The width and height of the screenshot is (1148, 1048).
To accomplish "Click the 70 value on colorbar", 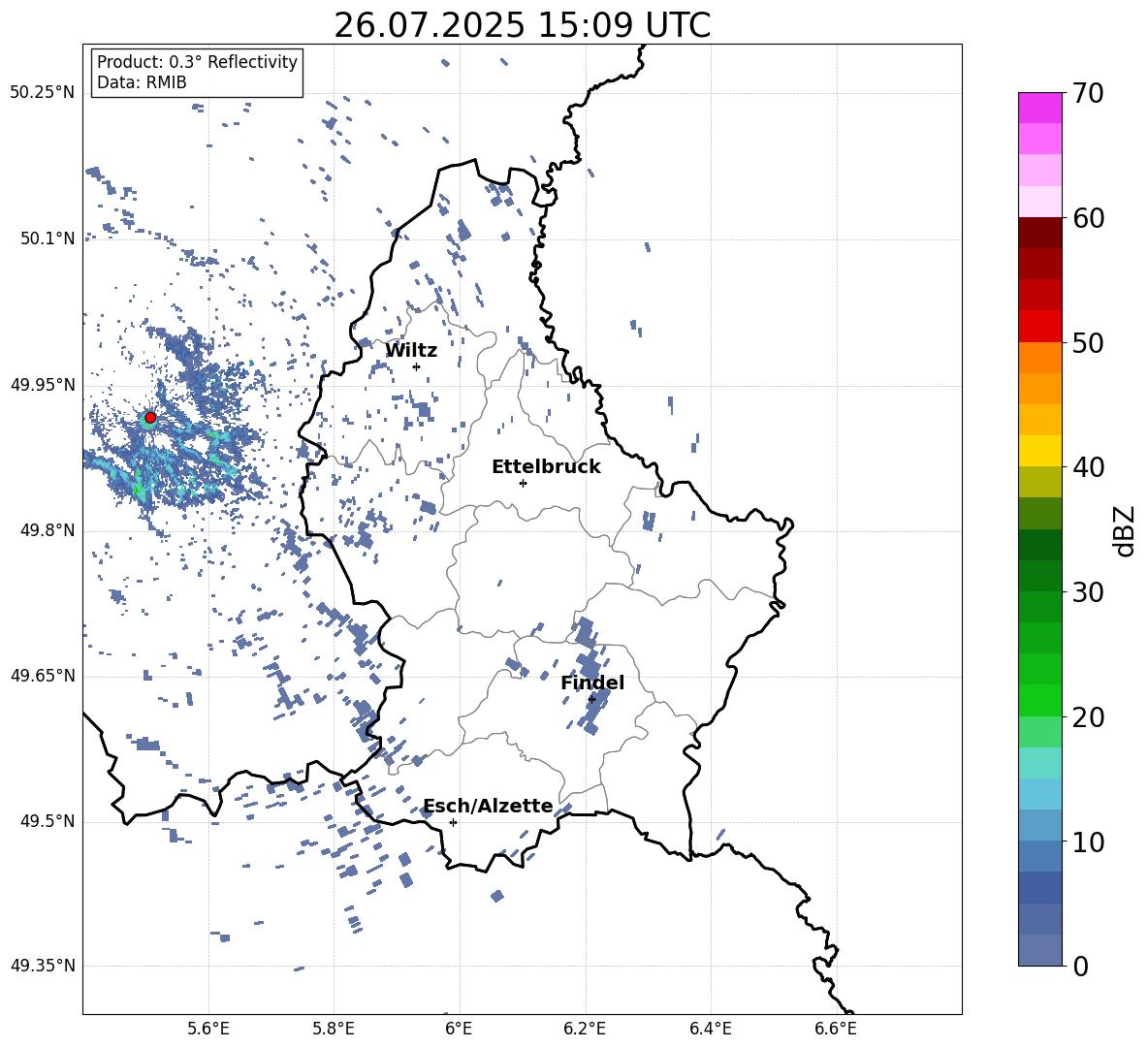I will coord(1088,93).
